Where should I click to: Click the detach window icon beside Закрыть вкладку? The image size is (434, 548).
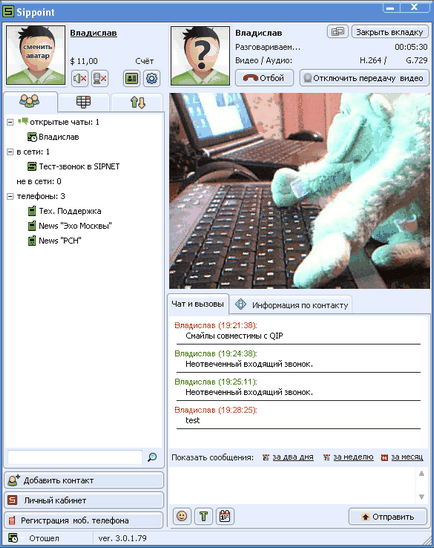click(x=338, y=31)
